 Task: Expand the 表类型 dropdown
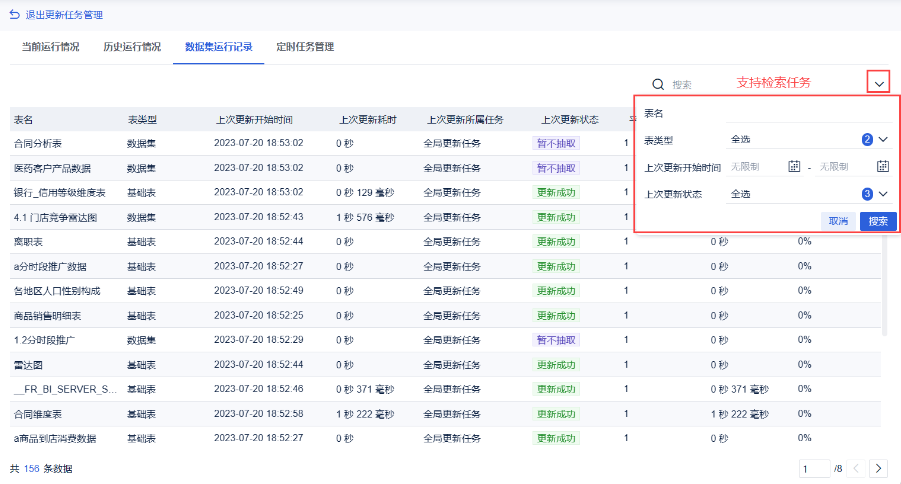(883, 139)
